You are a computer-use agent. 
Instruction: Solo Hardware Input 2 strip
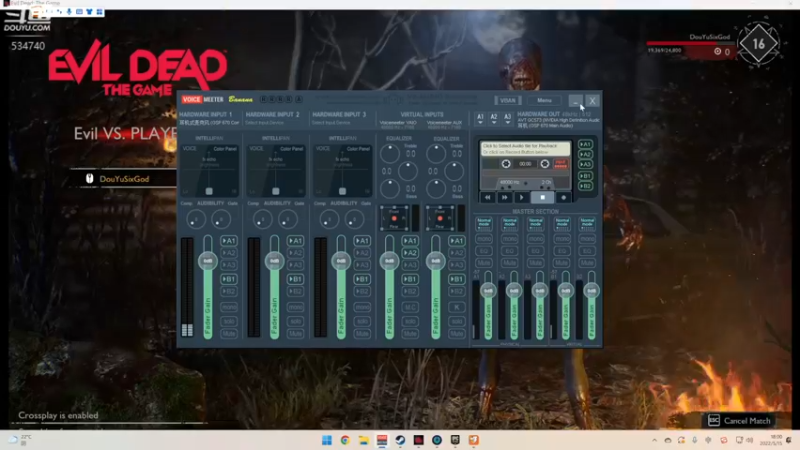coord(295,321)
